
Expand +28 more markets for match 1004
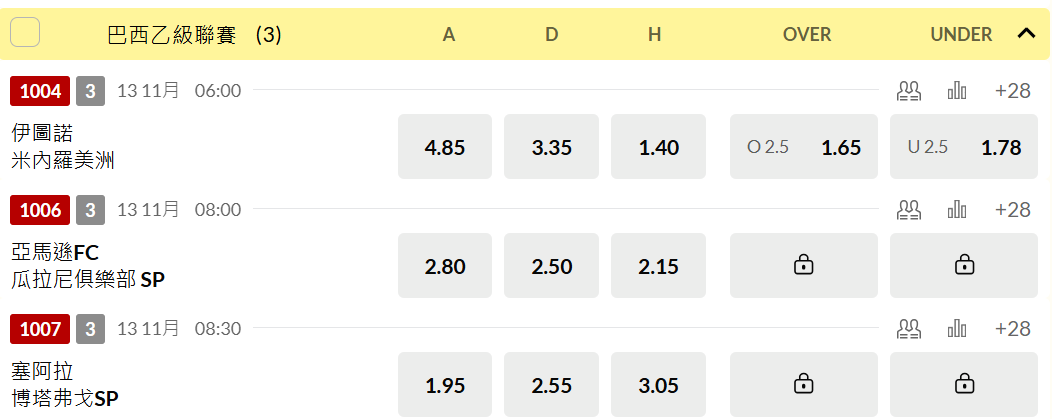(1012, 91)
